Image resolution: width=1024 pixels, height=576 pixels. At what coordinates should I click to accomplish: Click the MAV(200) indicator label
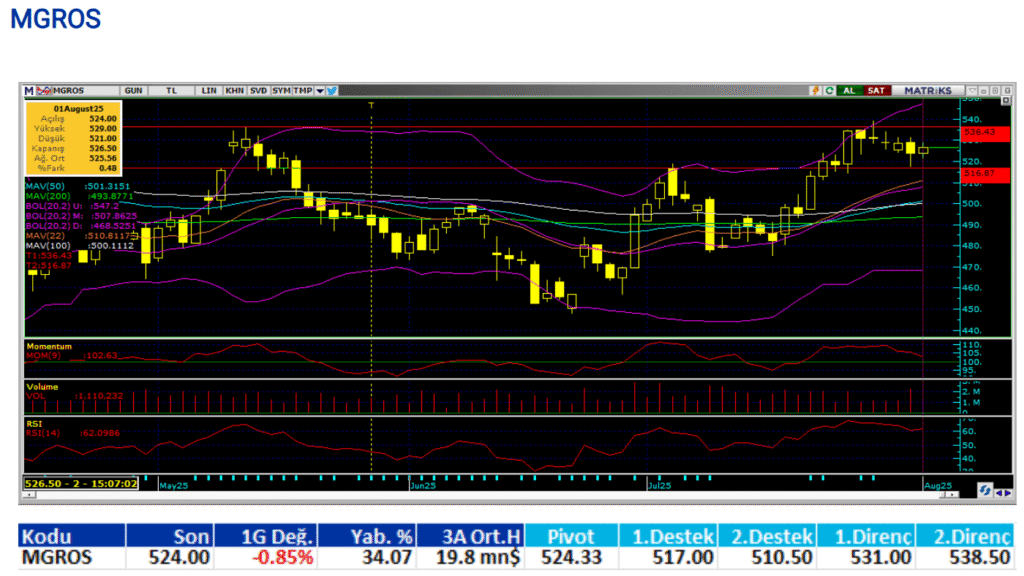pyautogui.click(x=79, y=196)
